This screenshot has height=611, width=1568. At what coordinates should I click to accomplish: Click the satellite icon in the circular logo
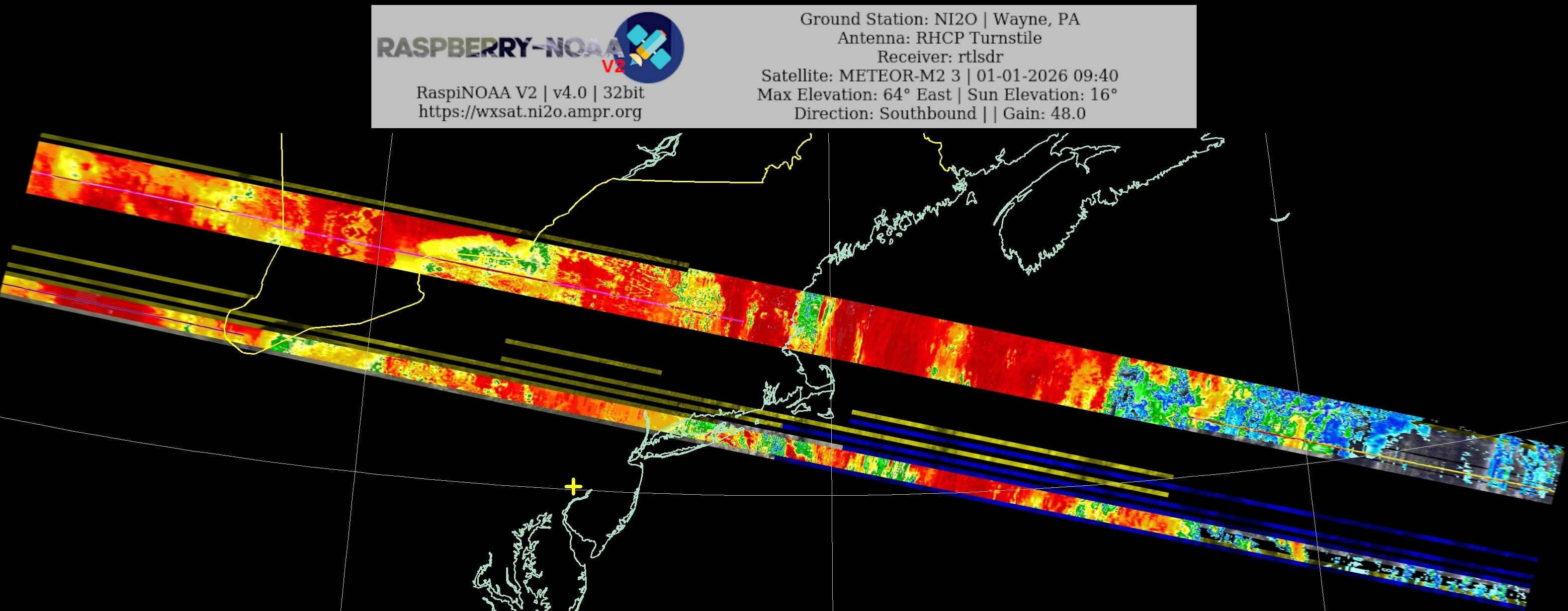pos(649,46)
